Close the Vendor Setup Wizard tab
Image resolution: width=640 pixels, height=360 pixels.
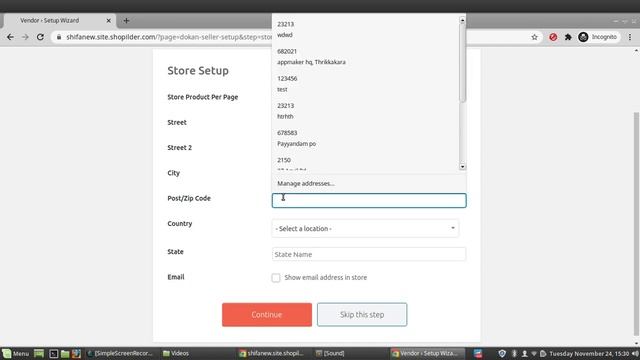(x=108, y=20)
